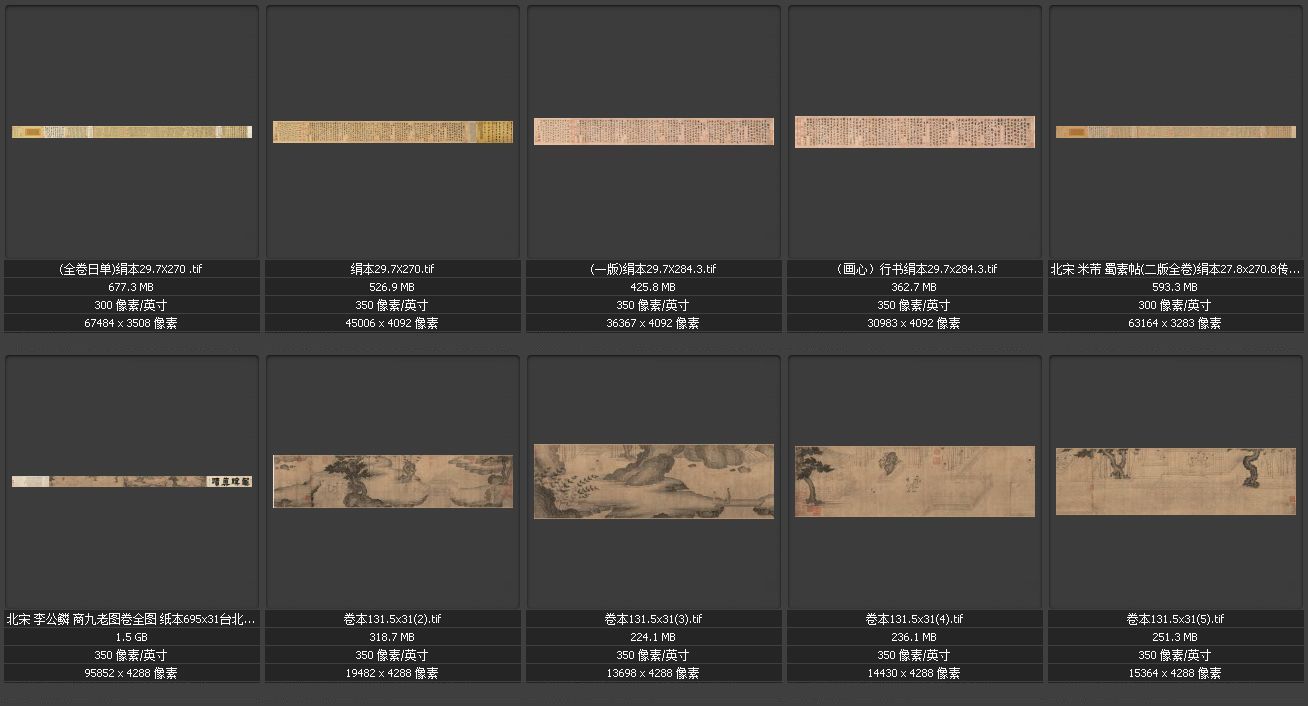Viewport: 1308px width, 706px height.
Task: Select the 36367 x 4092 像素 dimensions text
Action: [654, 323]
